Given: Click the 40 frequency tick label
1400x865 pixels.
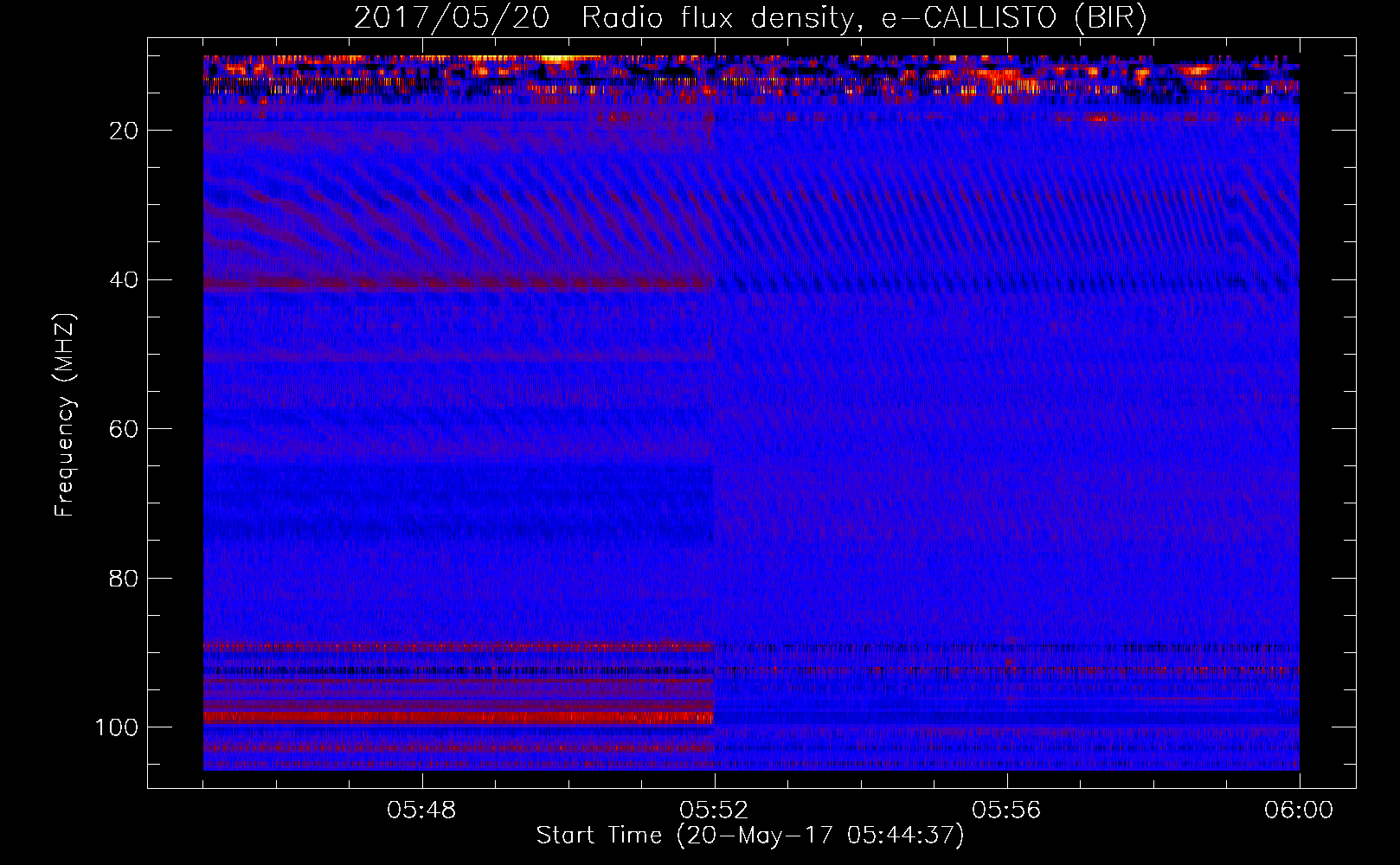Looking at the screenshot, I should pyautogui.click(x=124, y=280).
